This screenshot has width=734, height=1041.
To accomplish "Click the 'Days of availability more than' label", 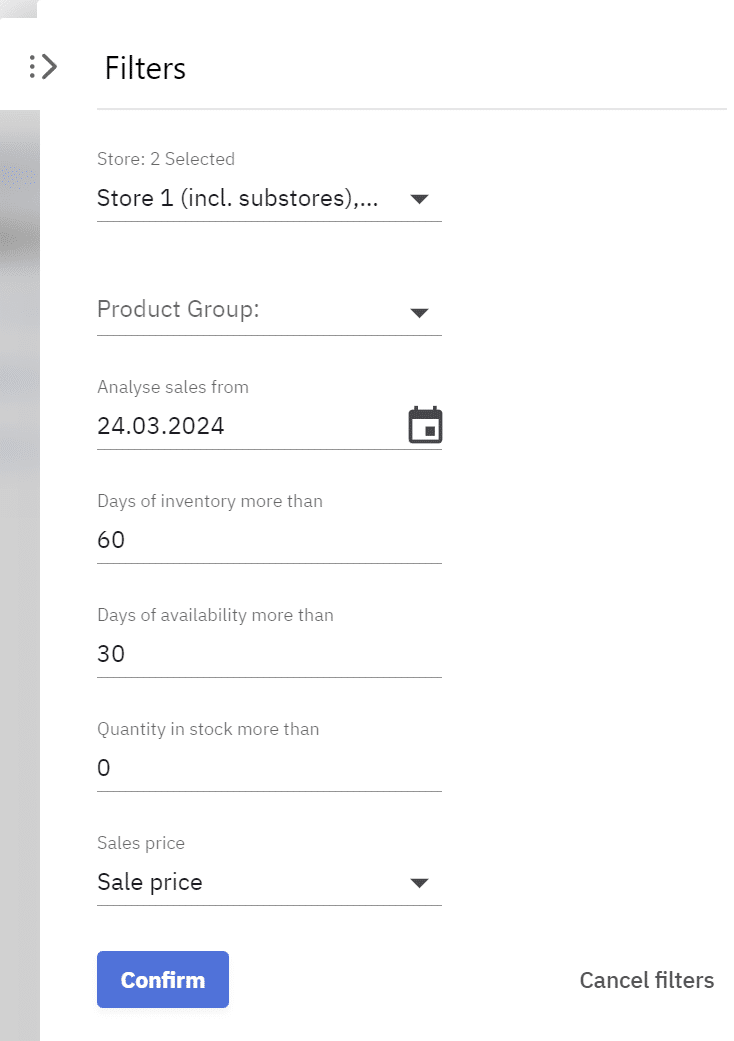I will (x=215, y=615).
